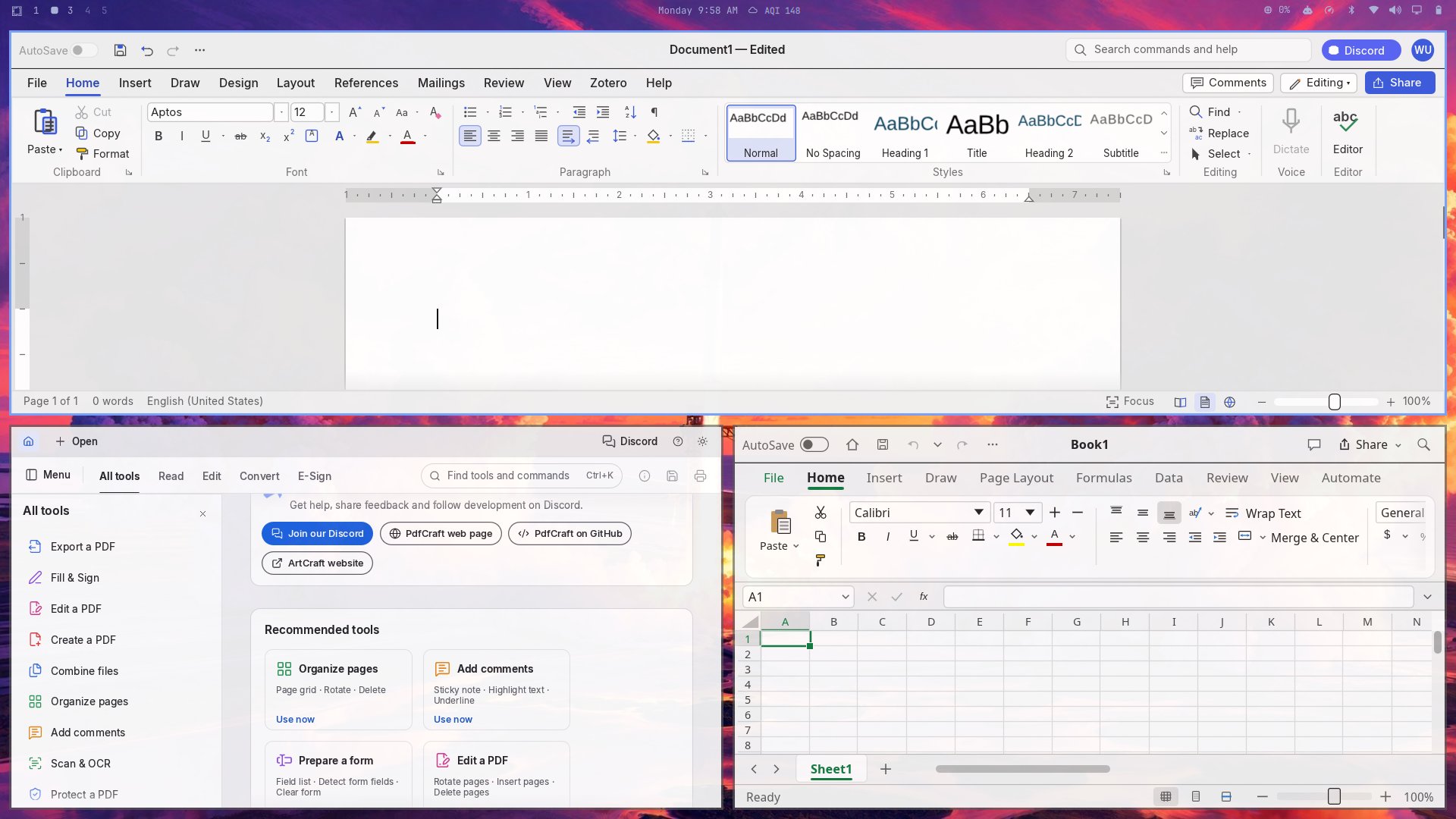
Task: Open the home icon in PdfCraft
Action: (28, 441)
